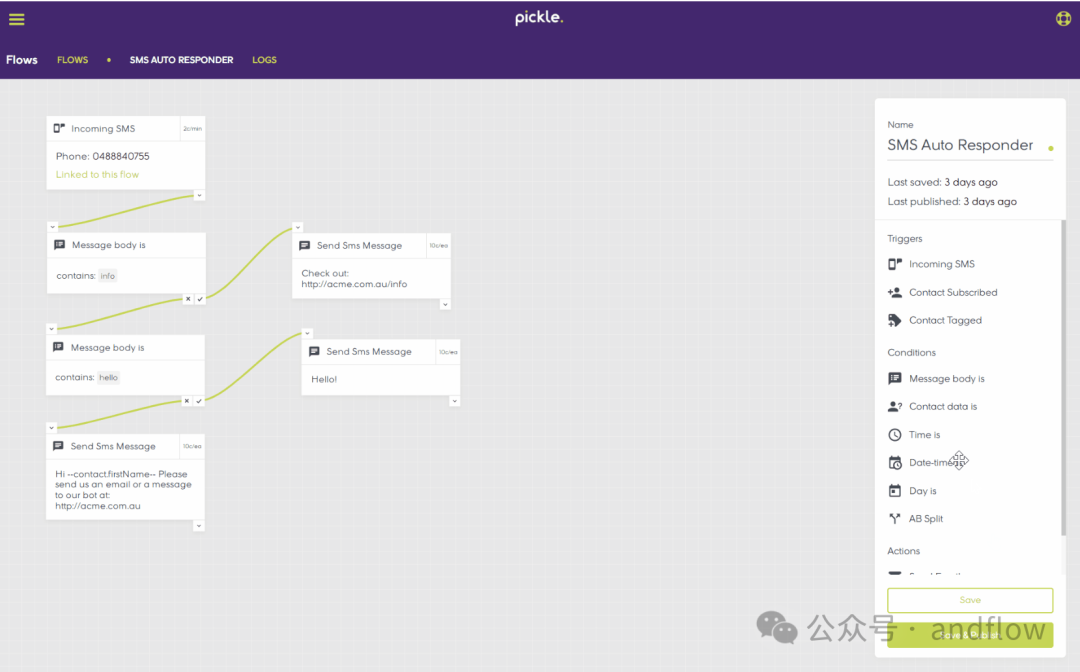Select the Day is calendar icon
The image size is (1080, 672).
point(895,490)
